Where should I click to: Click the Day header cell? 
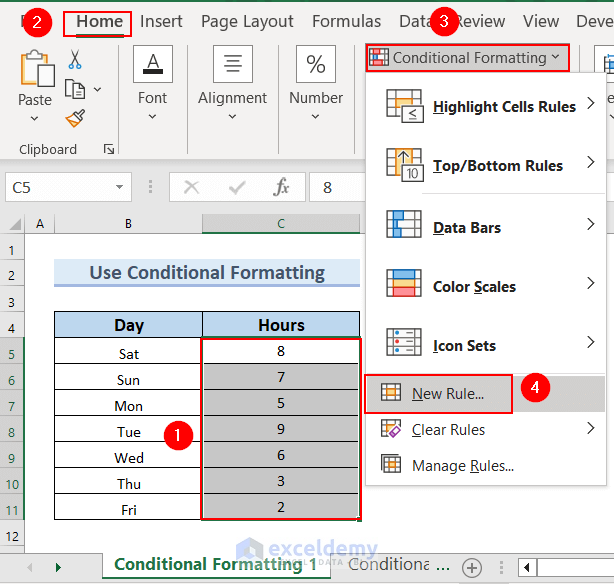pyautogui.click(x=128, y=325)
